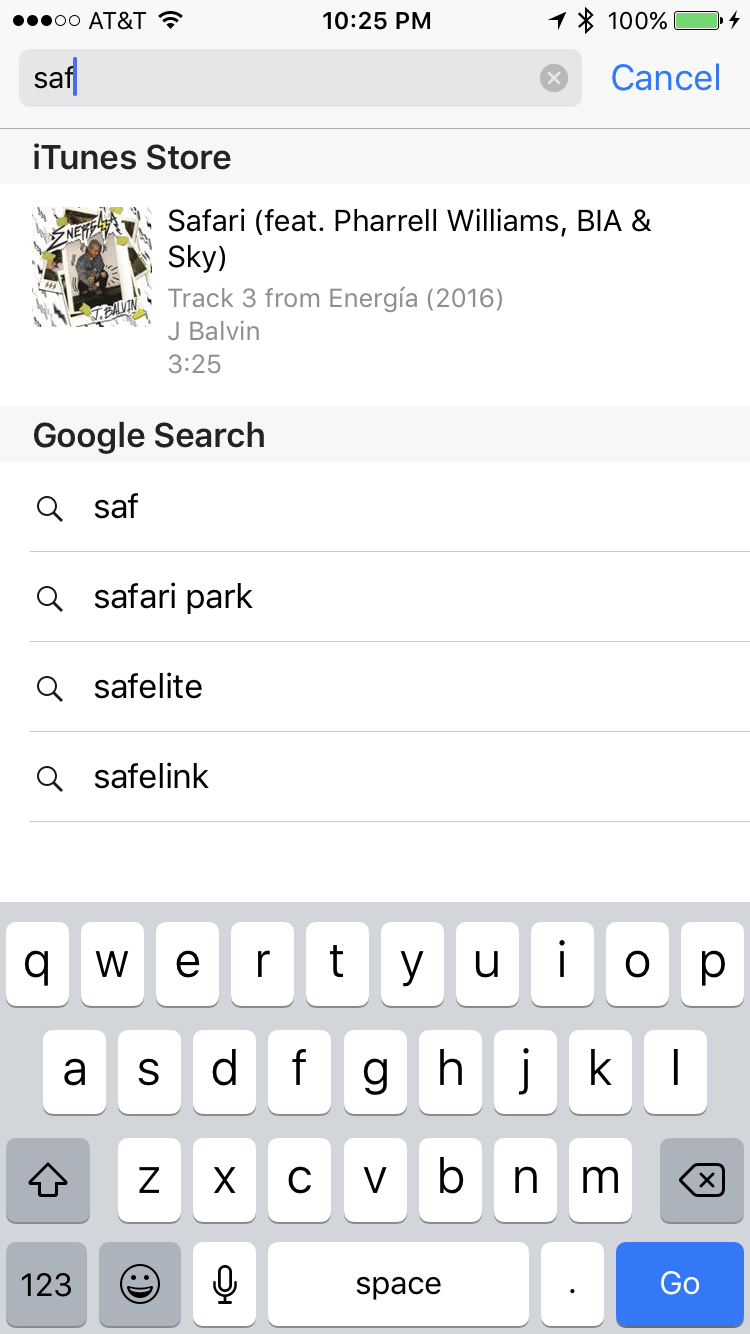
Task: Start dictation with the microphone key
Action: [x=225, y=1285]
